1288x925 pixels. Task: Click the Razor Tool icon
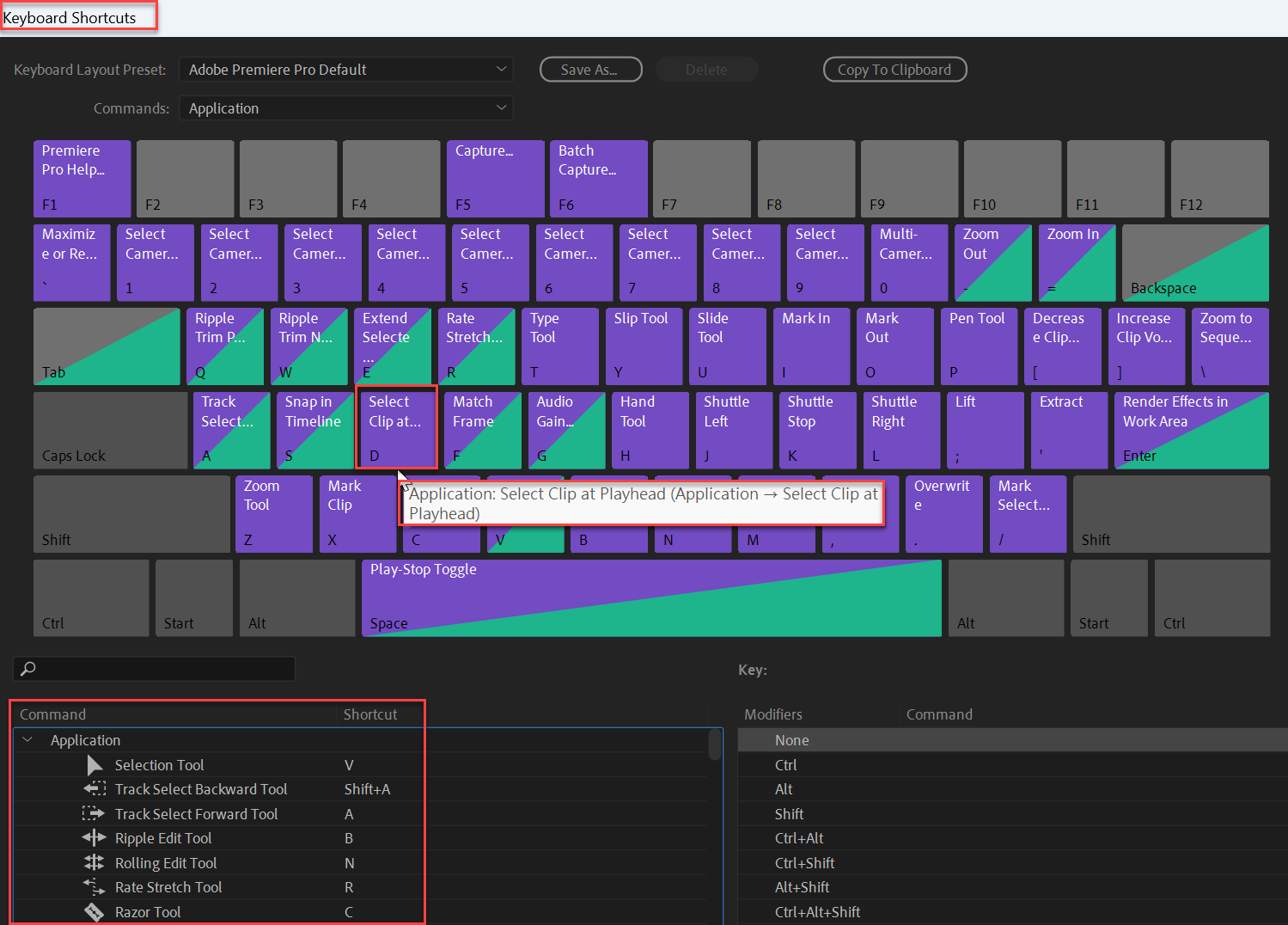(x=94, y=911)
